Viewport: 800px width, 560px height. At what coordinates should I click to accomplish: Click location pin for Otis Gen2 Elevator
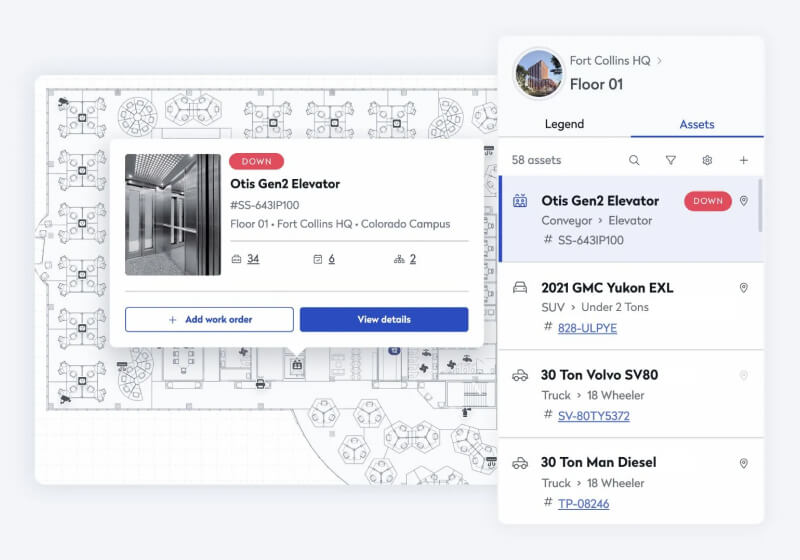tap(743, 201)
